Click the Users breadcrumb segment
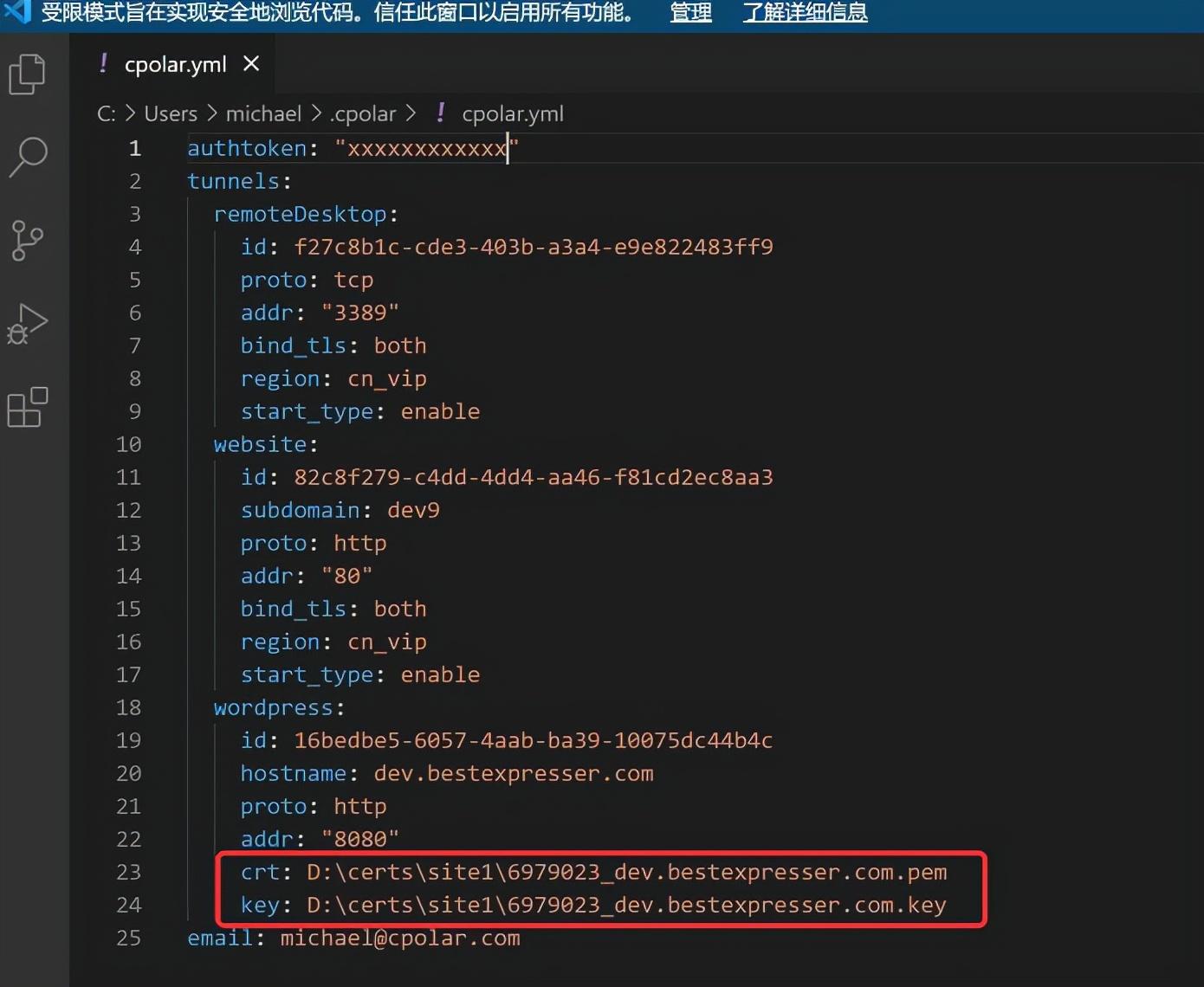1204x987 pixels. (x=171, y=113)
